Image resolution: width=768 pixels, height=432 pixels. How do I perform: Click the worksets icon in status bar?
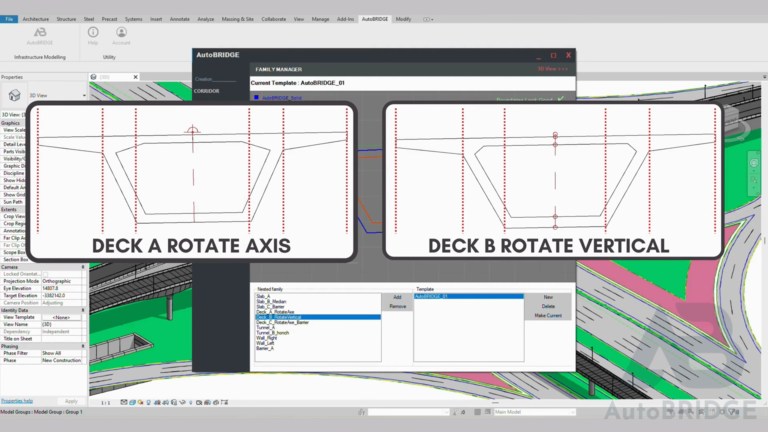[x=361, y=412]
